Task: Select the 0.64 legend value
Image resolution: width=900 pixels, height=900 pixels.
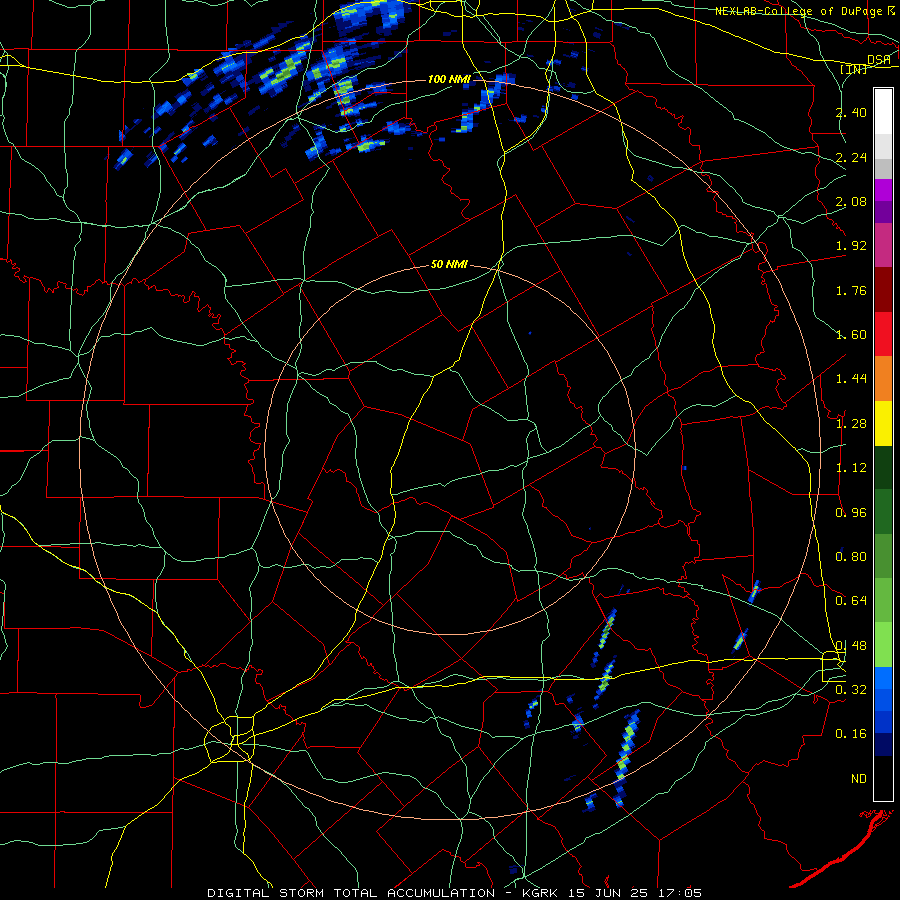Action: coord(851,601)
